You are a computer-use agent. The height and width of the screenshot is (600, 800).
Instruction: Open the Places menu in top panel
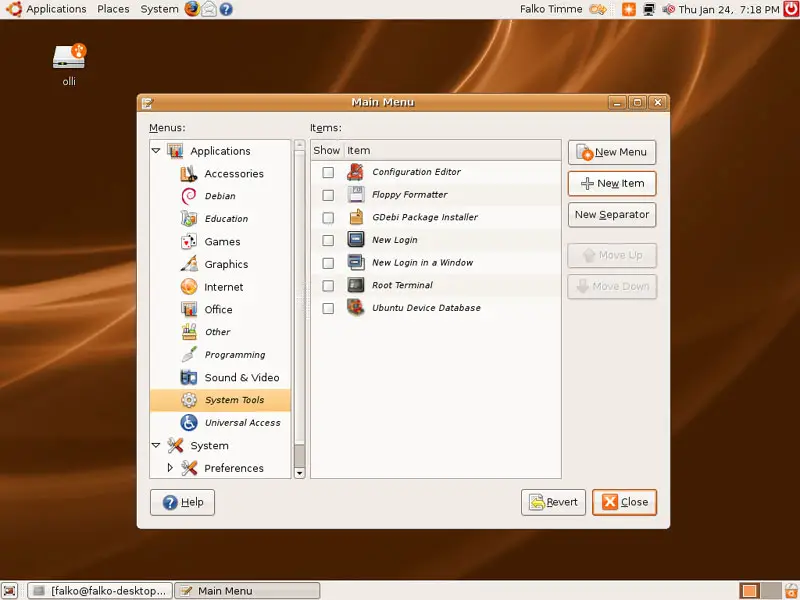click(113, 9)
